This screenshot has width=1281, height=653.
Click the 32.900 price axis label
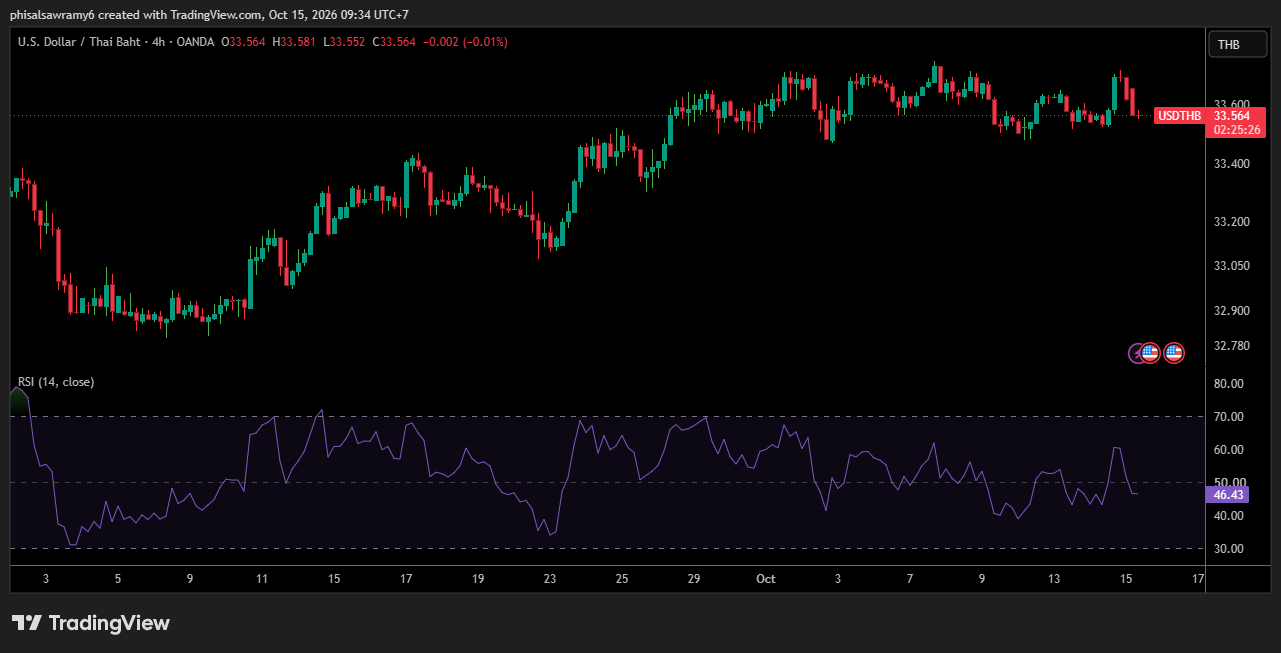click(x=1230, y=311)
